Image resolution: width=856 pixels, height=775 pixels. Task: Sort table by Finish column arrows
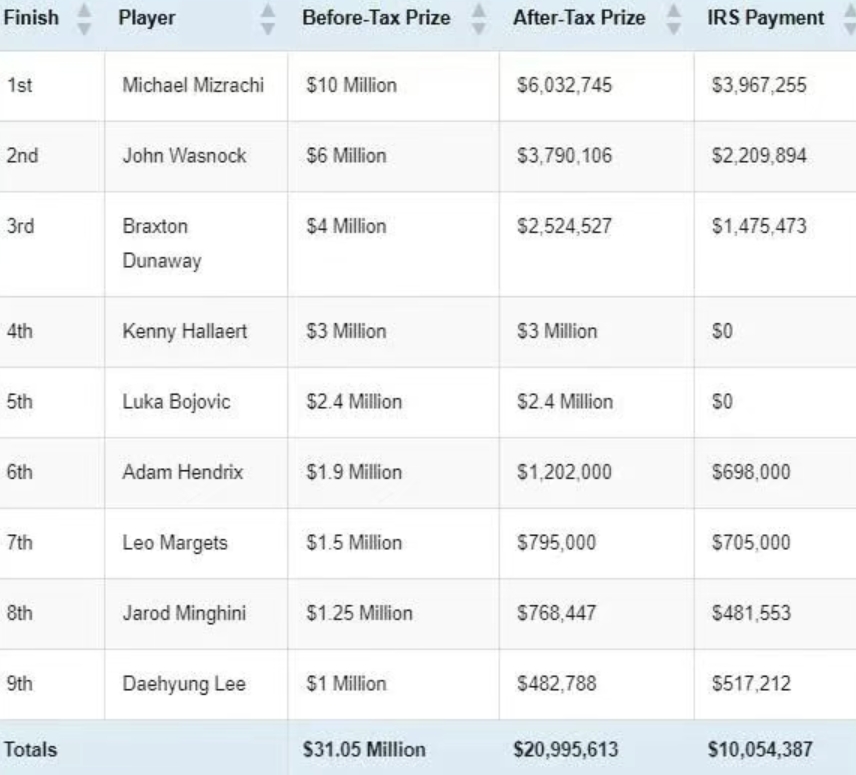coord(84,19)
